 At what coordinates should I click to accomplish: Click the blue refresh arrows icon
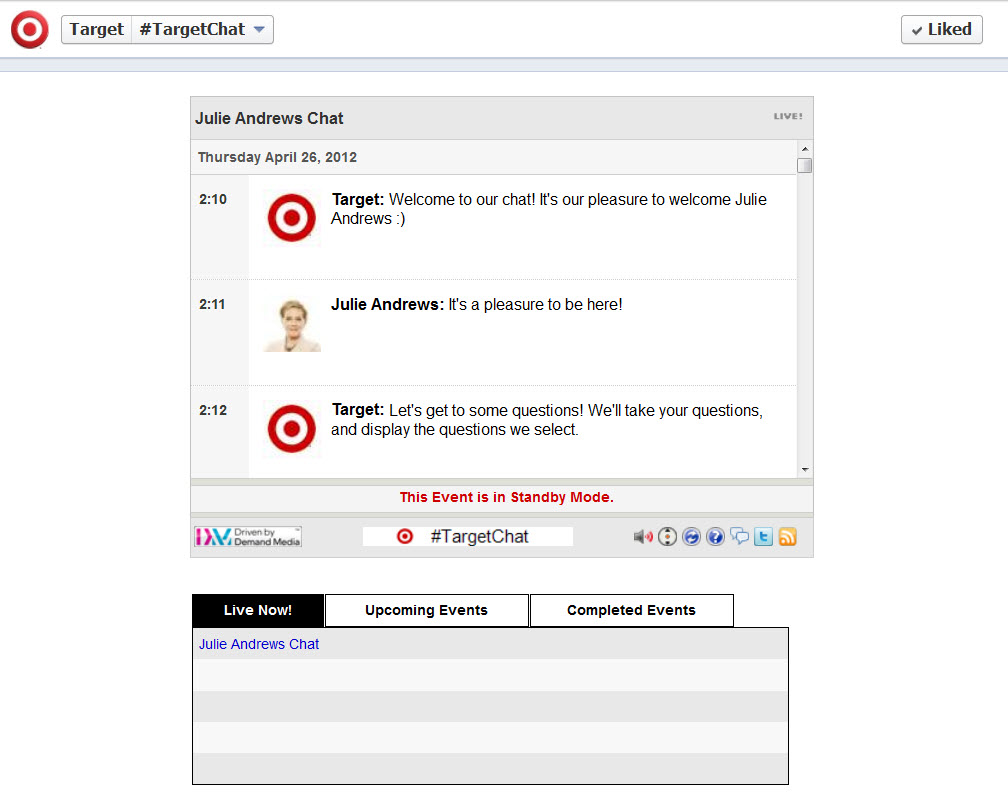(691, 537)
